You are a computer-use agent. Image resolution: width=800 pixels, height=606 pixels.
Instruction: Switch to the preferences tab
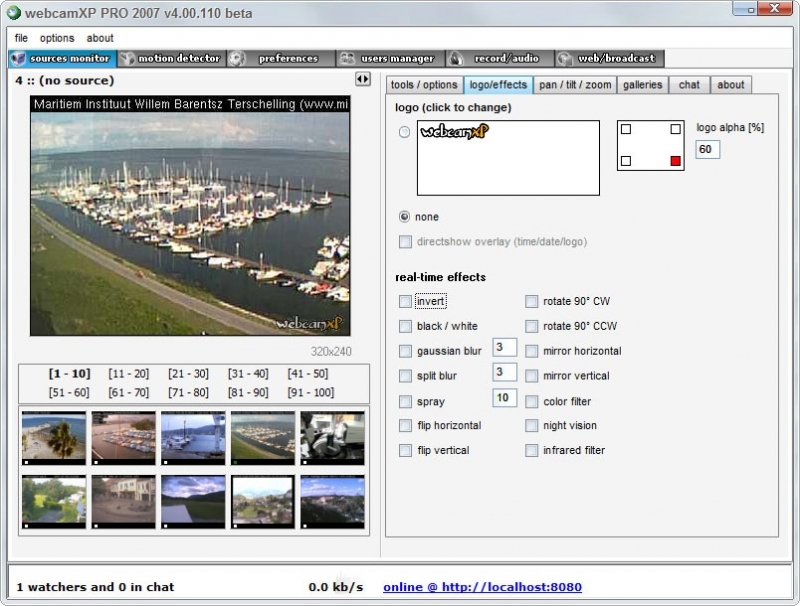[281, 59]
